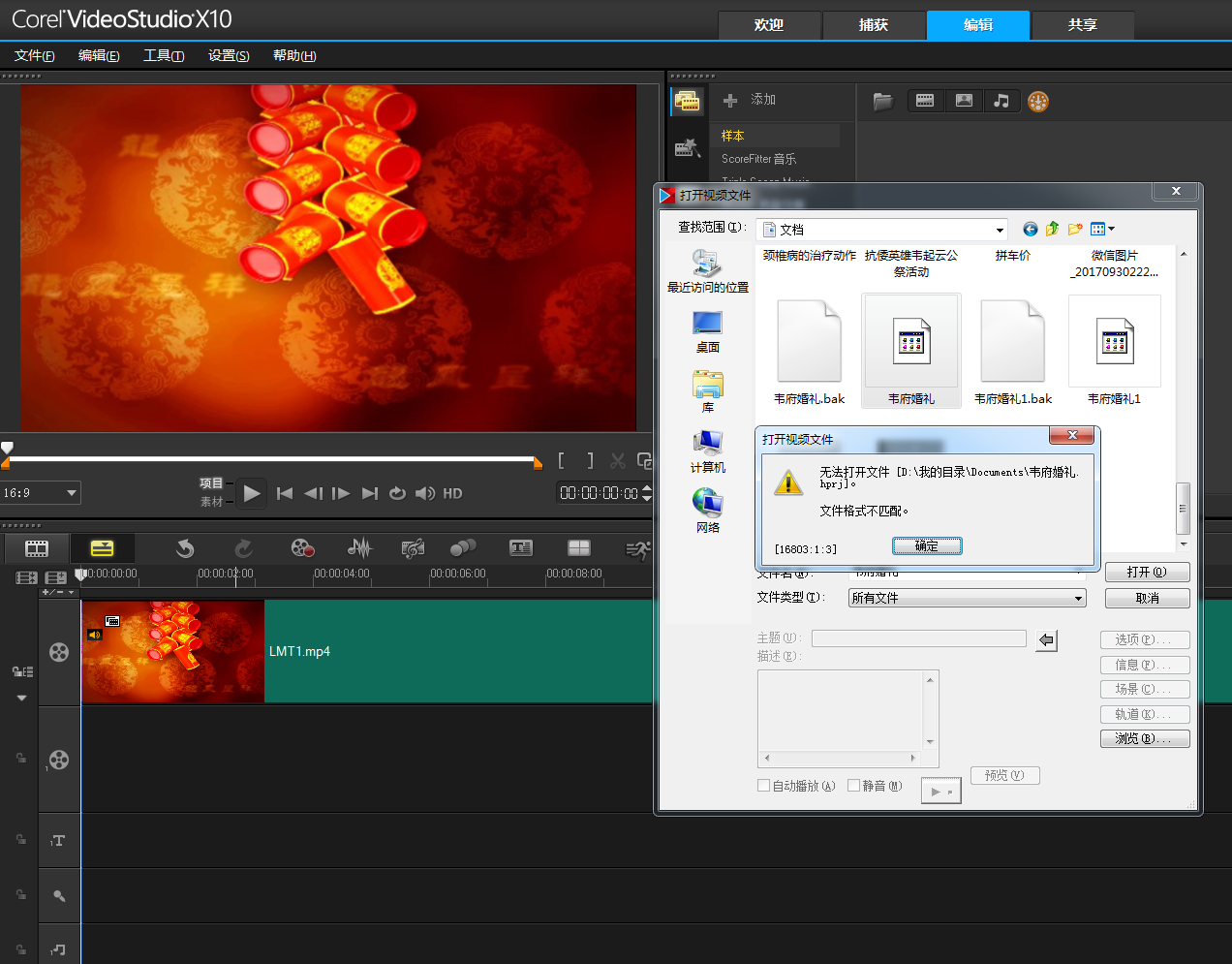This screenshot has height=964, width=1232.
Task: Select the timeline view icon
Action: 102,549
